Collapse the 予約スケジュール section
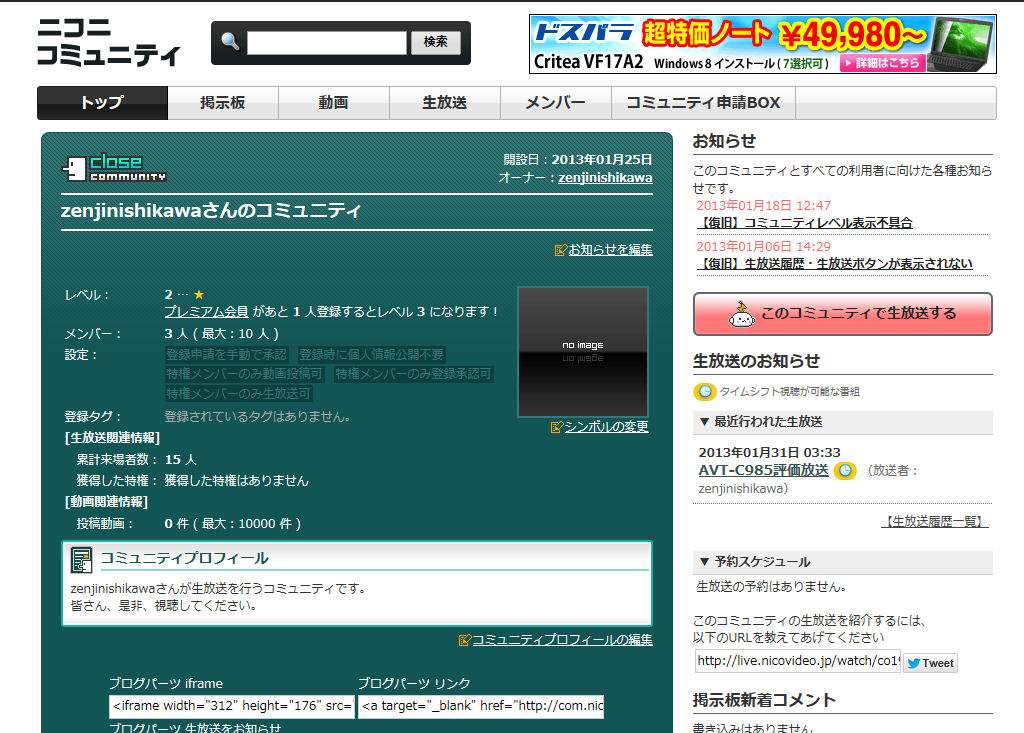 (x=842, y=562)
